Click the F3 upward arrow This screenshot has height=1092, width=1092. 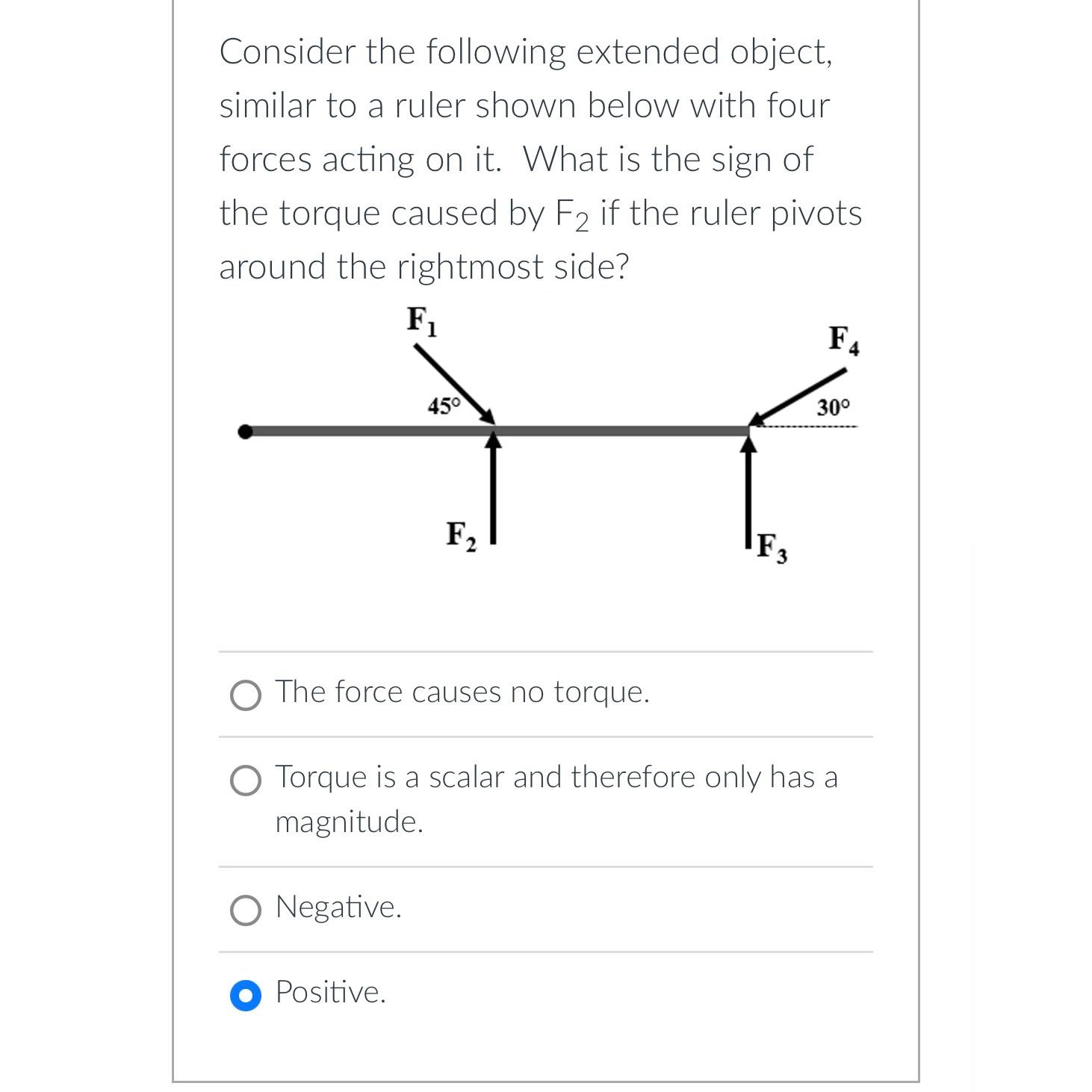(747, 485)
